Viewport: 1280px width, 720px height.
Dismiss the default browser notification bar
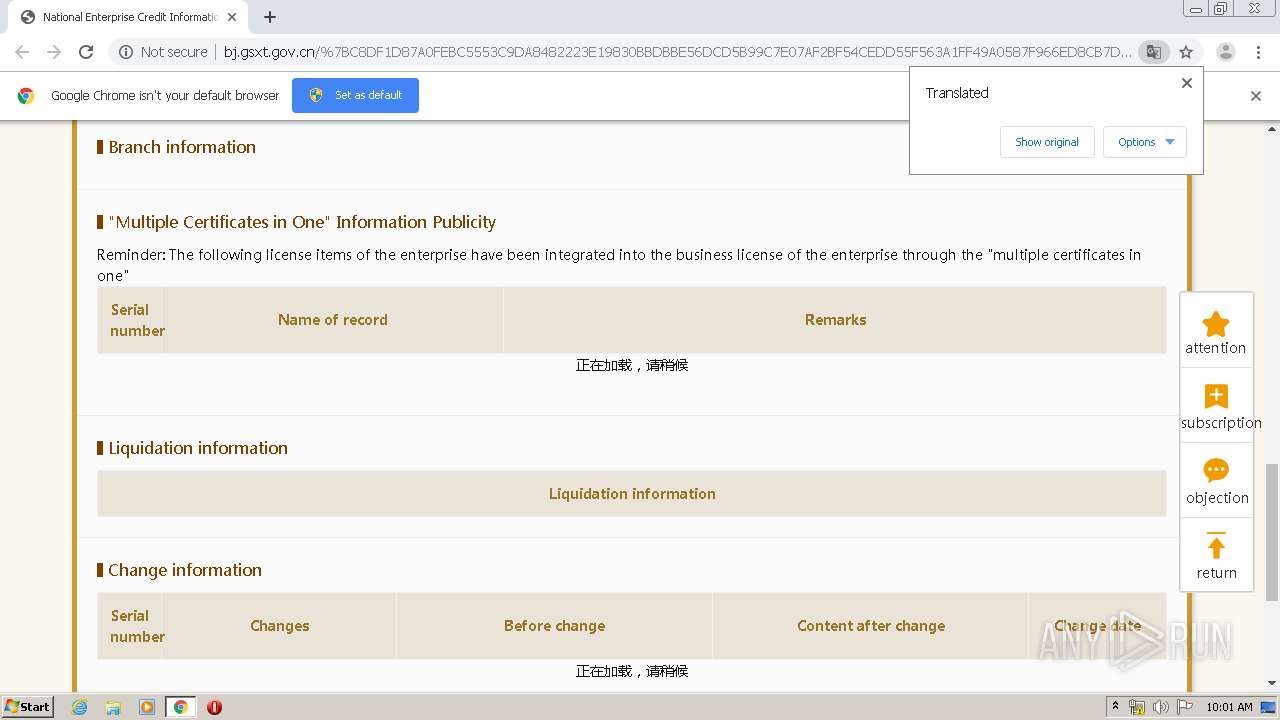tap(1256, 96)
